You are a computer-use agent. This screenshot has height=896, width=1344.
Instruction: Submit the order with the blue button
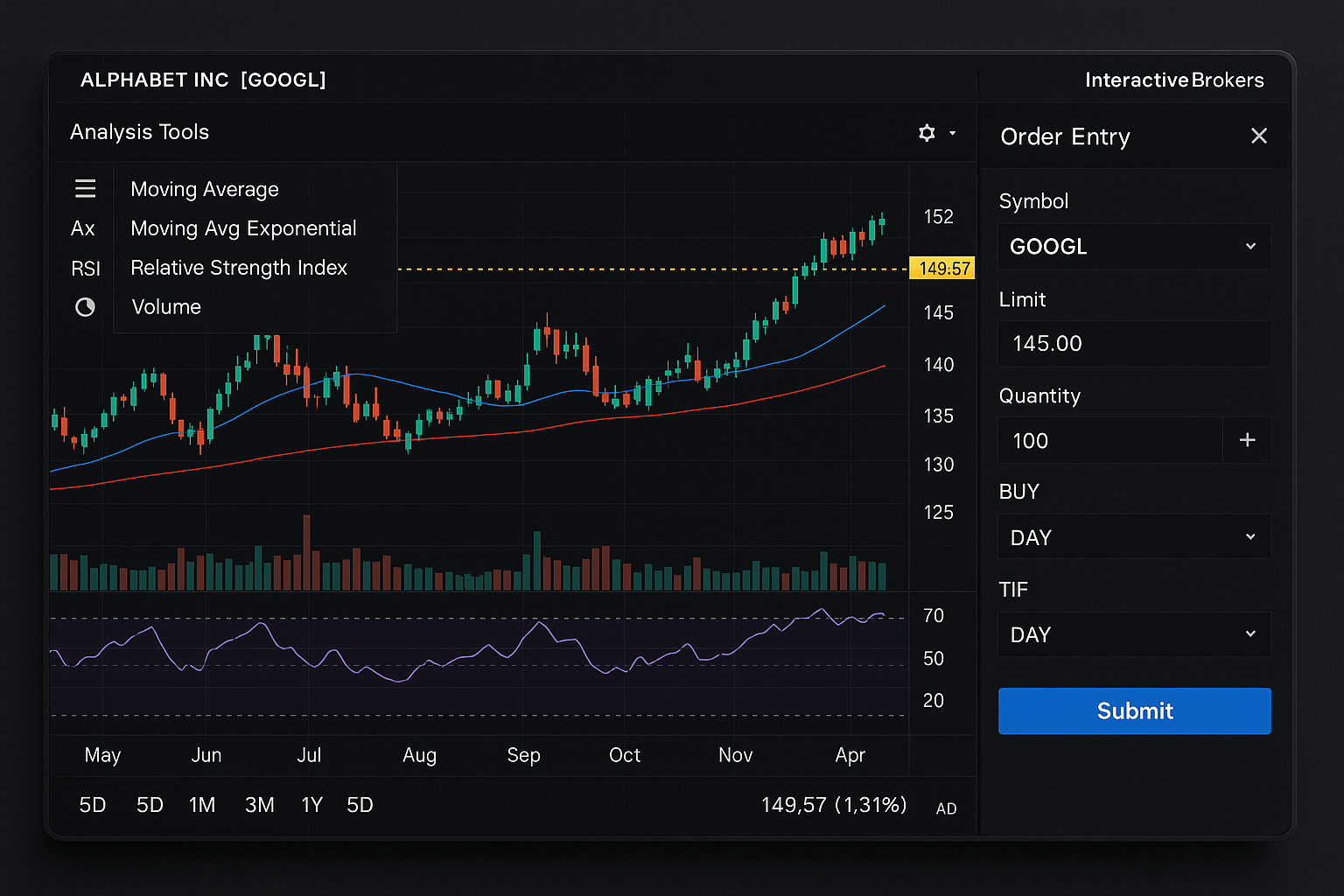(x=1134, y=710)
